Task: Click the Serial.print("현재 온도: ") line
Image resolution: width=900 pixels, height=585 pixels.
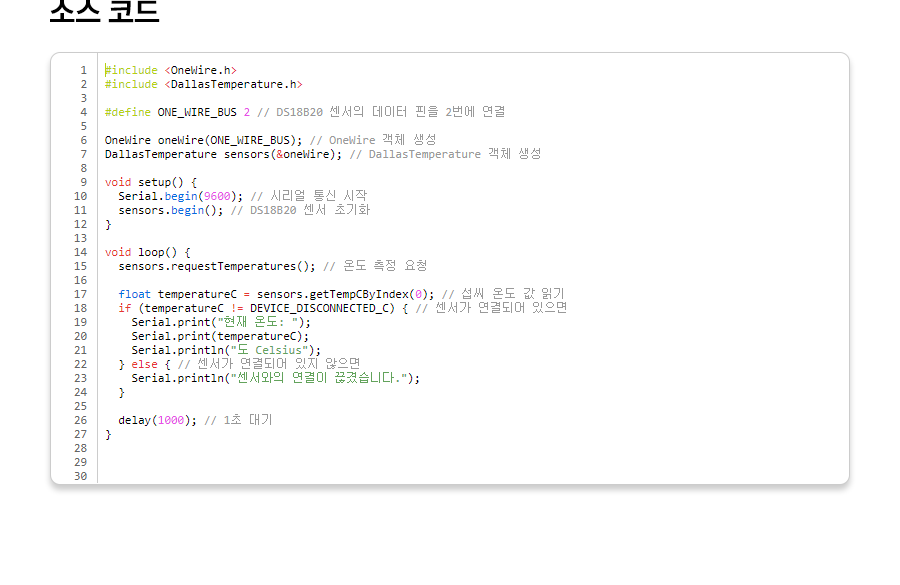Action: click(x=221, y=322)
